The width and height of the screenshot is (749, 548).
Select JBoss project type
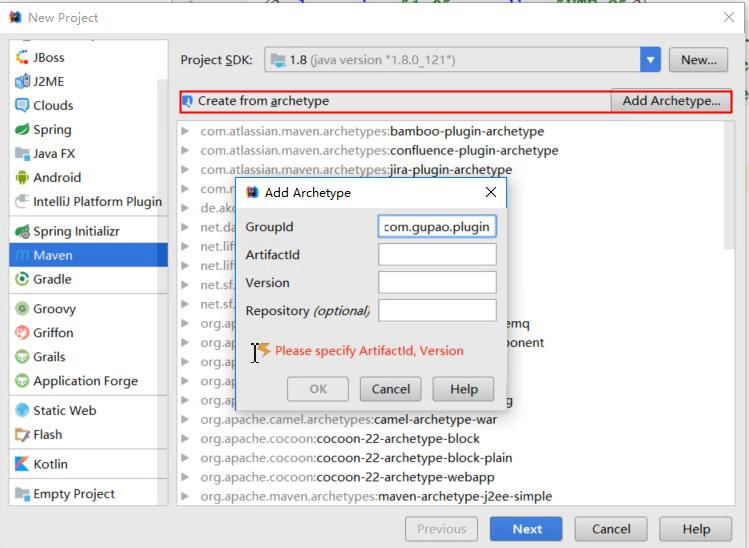[88, 57]
